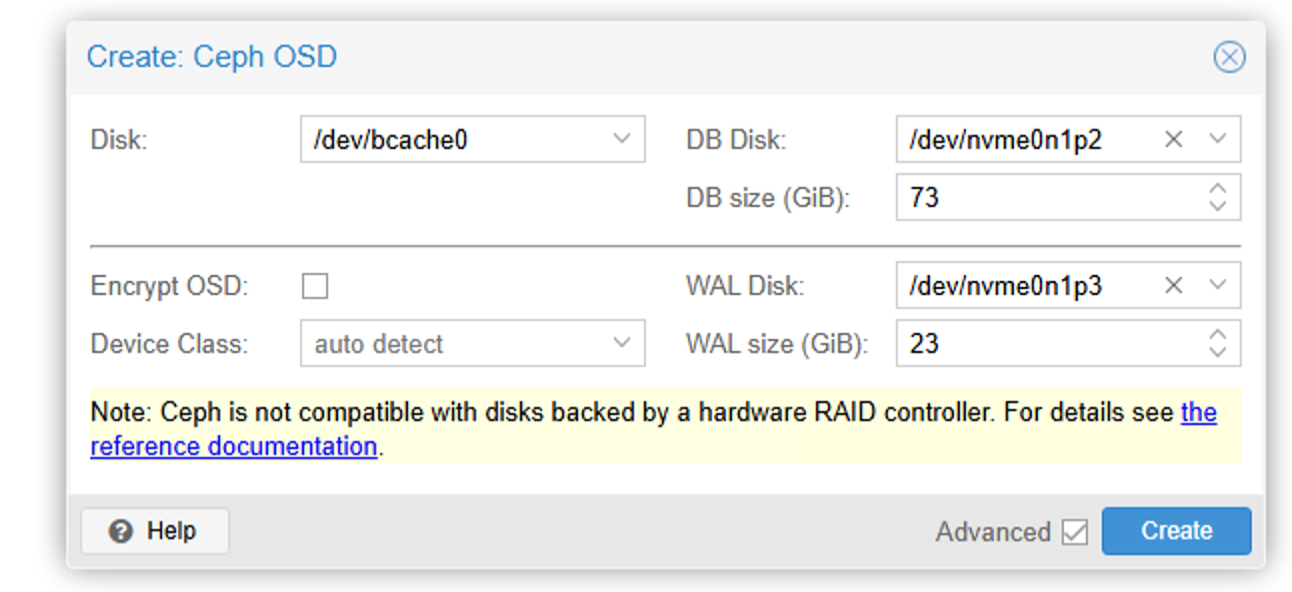
Task: Clear the DB Disk selection
Action: (x=1174, y=140)
